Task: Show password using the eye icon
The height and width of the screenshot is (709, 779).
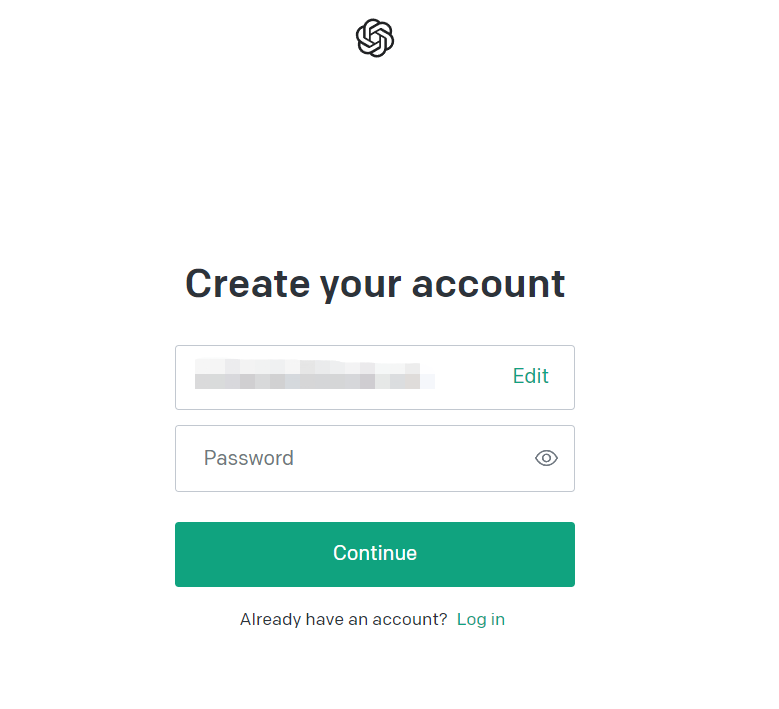Action: tap(546, 458)
